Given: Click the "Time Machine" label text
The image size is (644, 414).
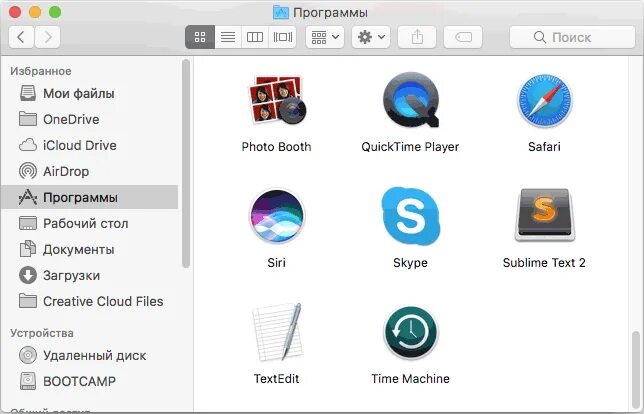Looking at the screenshot, I should click(410, 378).
